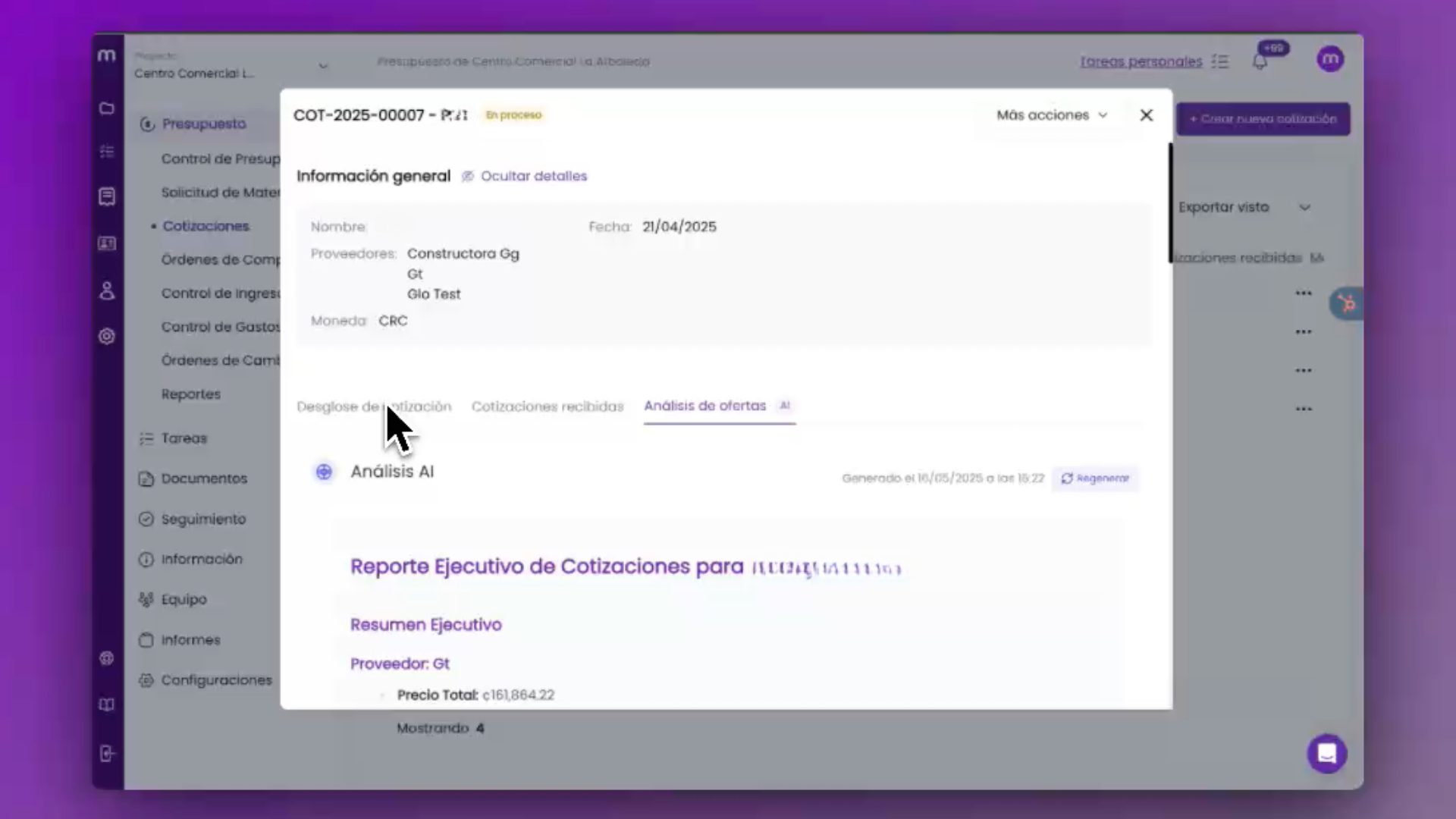The image size is (1456, 819).
Task: Click the Presupuesto section icon
Action: click(x=147, y=124)
